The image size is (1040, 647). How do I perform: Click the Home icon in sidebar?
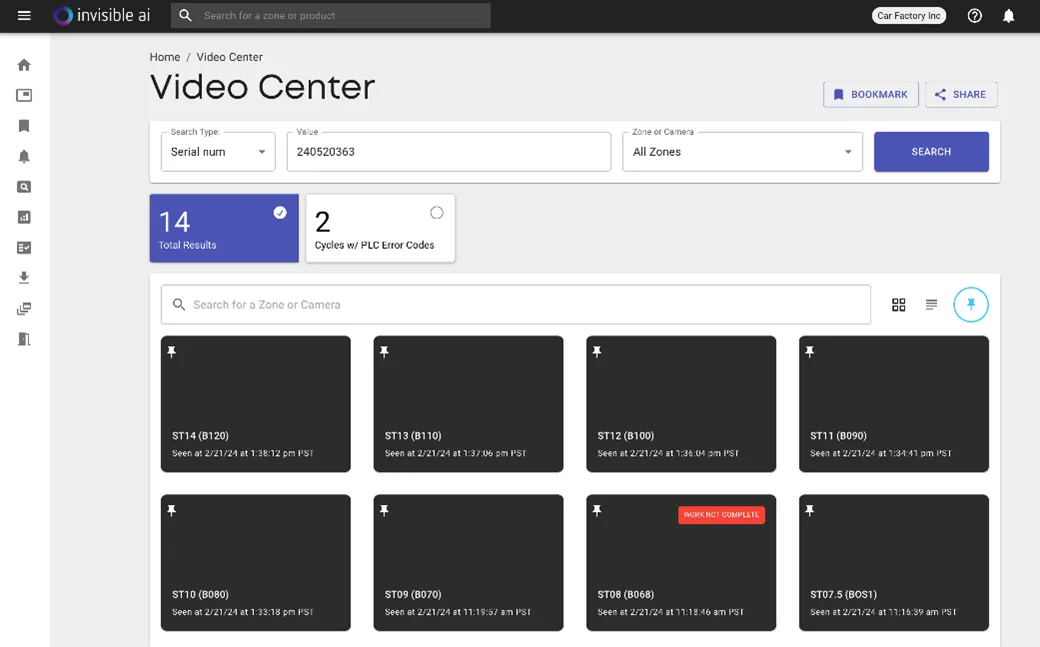[x=24, y=65]
